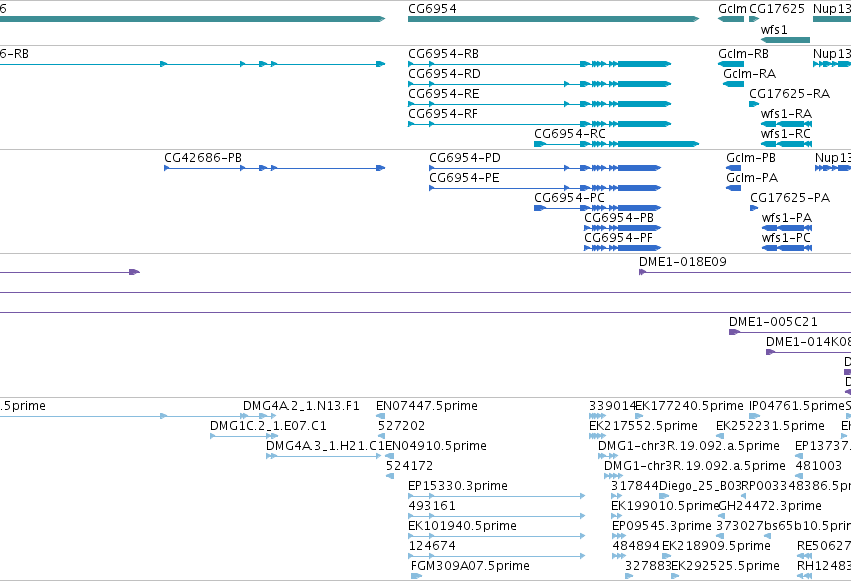
Task: Click the 527202 EST feature
Action: [382, 436]
